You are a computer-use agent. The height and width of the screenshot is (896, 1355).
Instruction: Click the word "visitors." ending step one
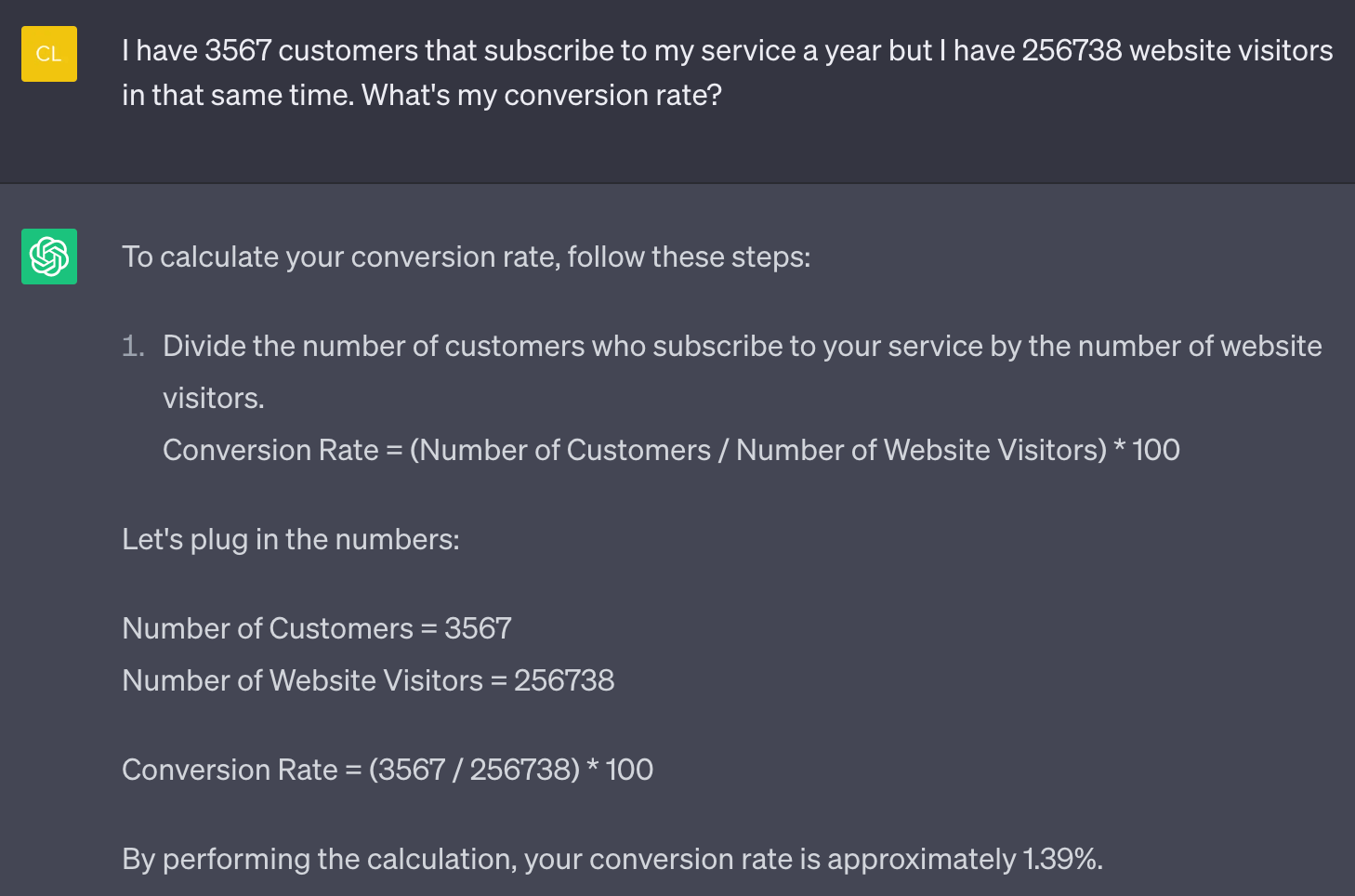[214, 398]
